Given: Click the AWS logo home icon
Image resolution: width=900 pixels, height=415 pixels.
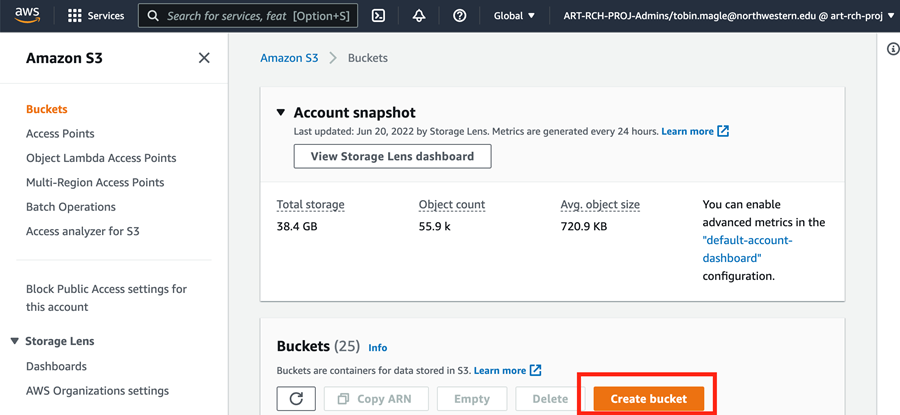Looking at the screenshot, I should 27,16.
